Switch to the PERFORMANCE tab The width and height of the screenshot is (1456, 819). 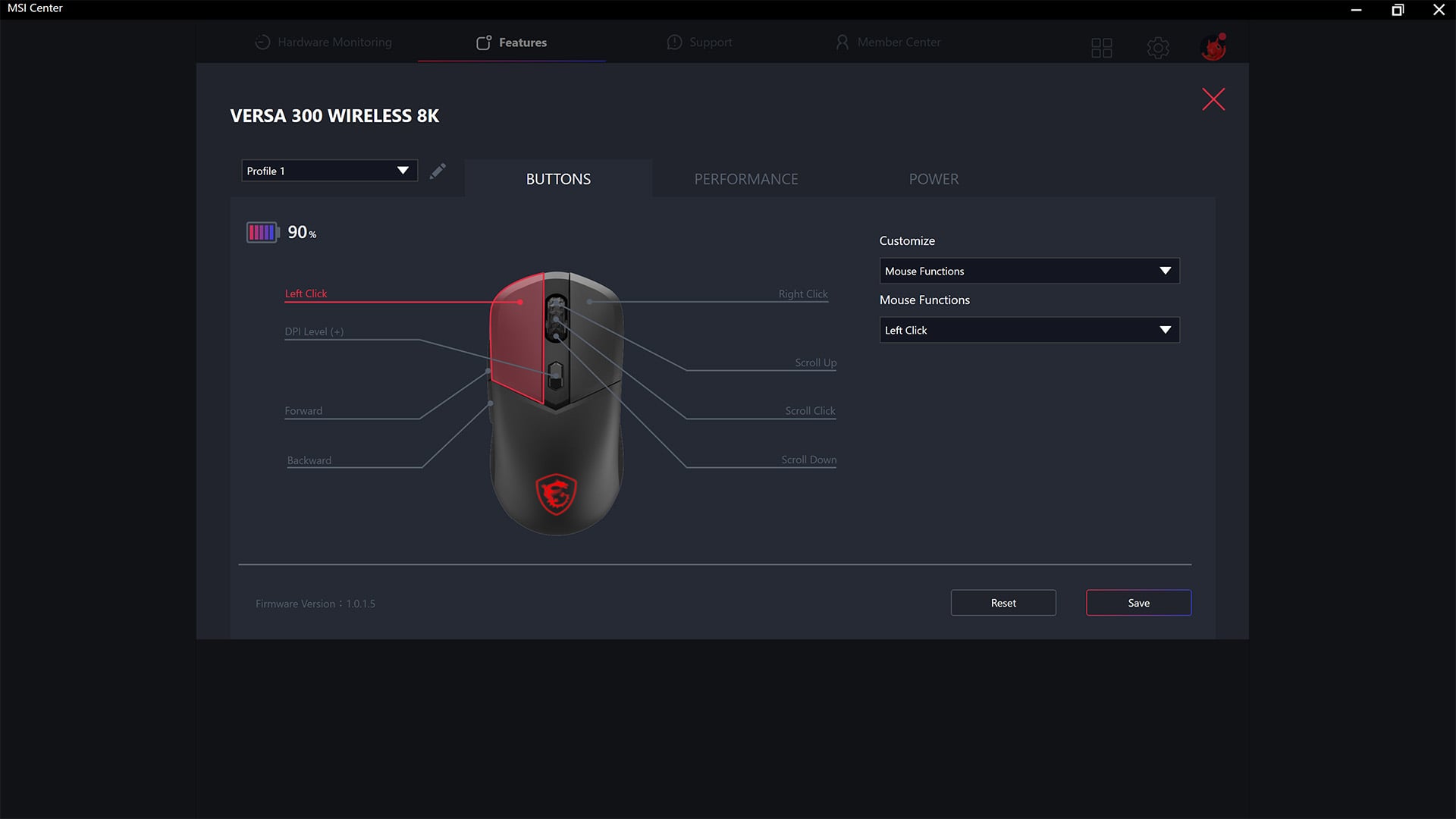pos(745,179)
